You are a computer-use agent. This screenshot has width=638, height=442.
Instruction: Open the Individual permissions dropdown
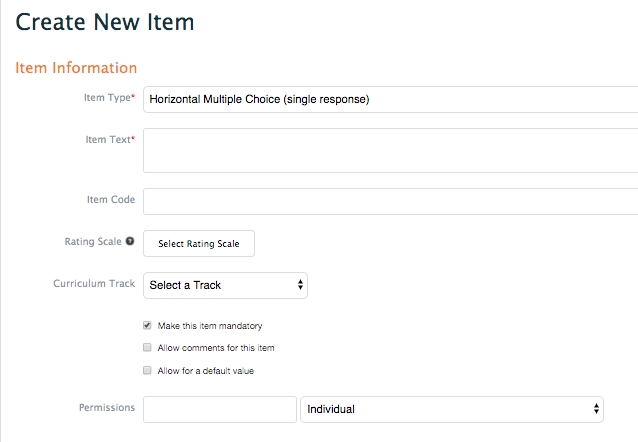point(452,409)
